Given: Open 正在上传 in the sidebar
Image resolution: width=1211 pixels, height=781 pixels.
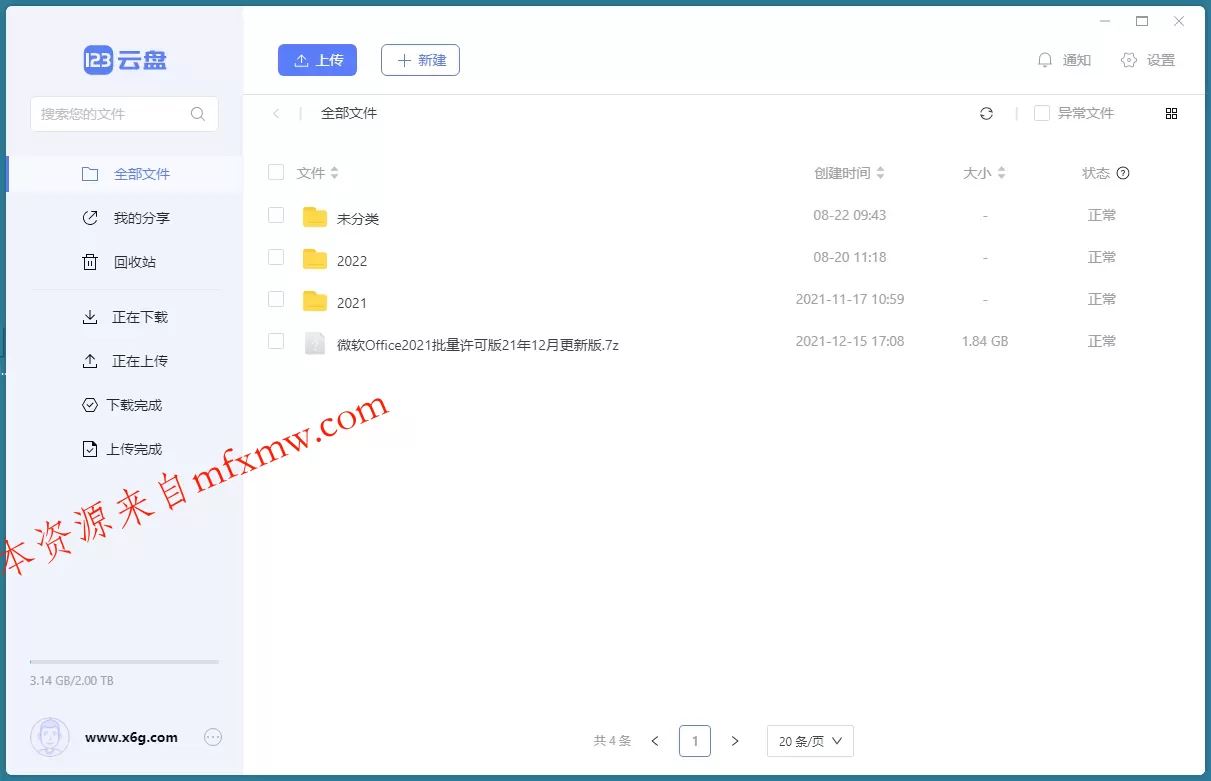Looking at the screenshot, I should pyautogui.click(x=125, y=361).
